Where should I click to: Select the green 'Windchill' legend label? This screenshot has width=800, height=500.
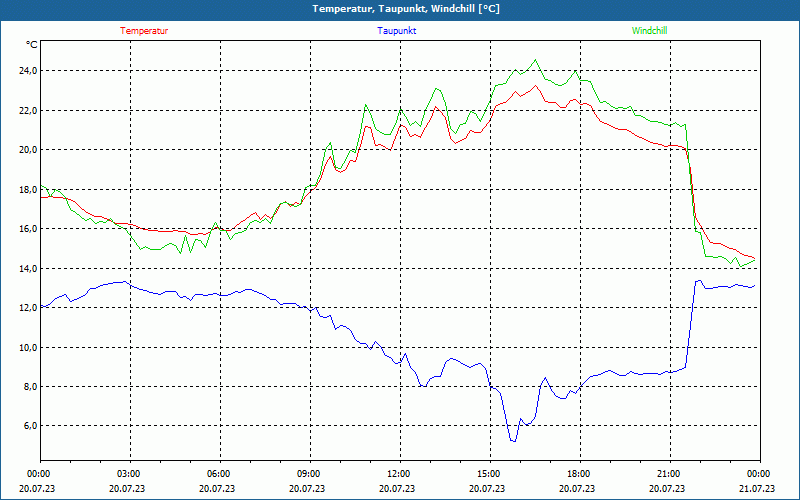pos(649,31)
